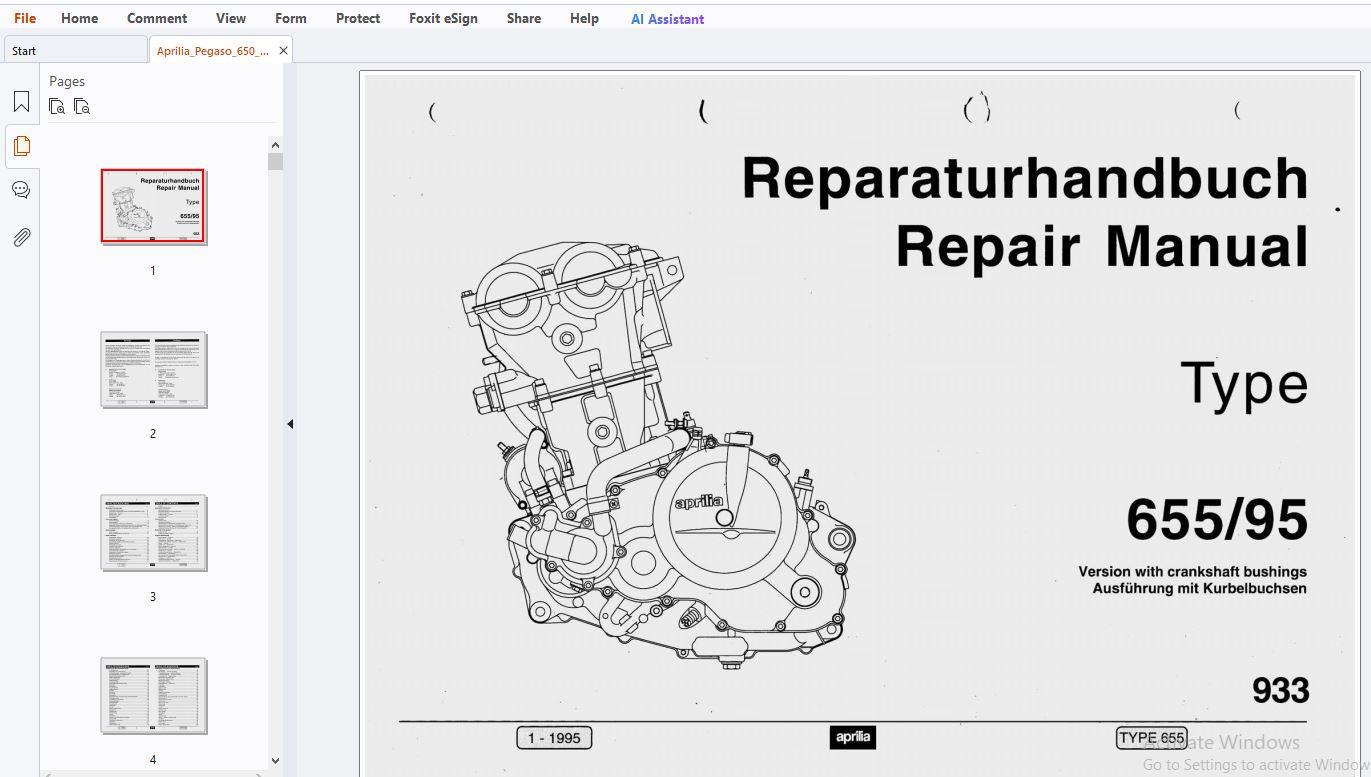Open the Help ribbon tab
Viewport: 1371px width, 777px height.
584,18
